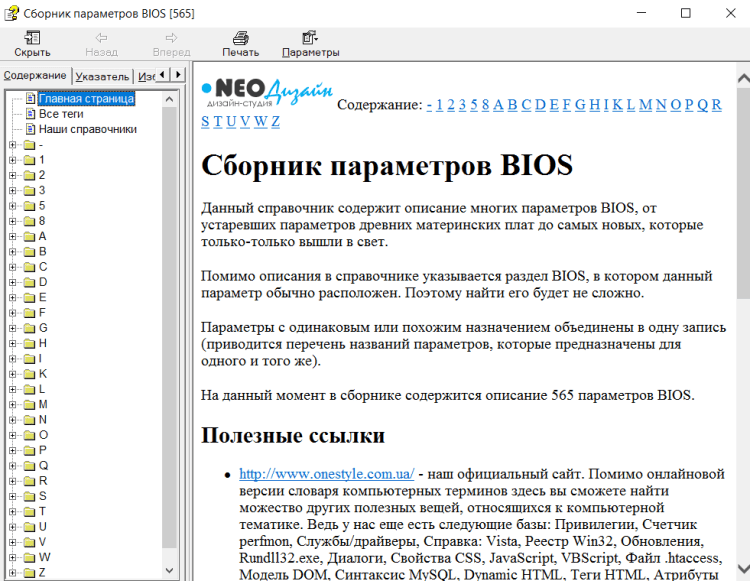Screen dimensions: 750x581
Task: Open the Параметры toolbar icon
Action: [x=310, y=37]
